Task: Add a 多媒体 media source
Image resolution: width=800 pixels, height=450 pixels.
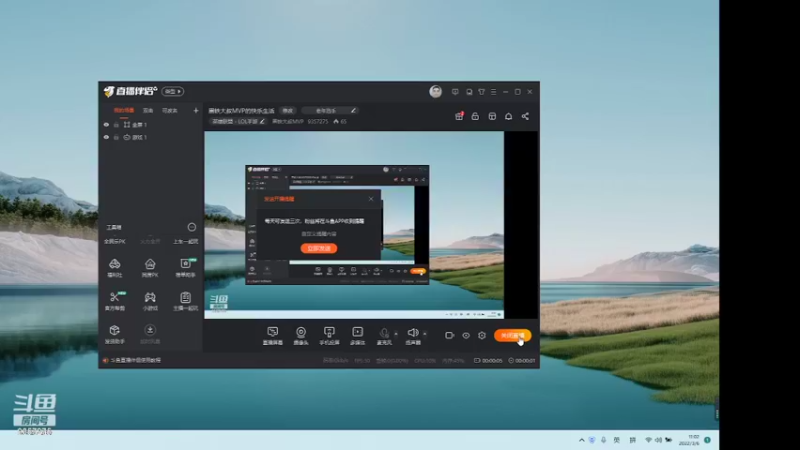Action: (358, 336)
